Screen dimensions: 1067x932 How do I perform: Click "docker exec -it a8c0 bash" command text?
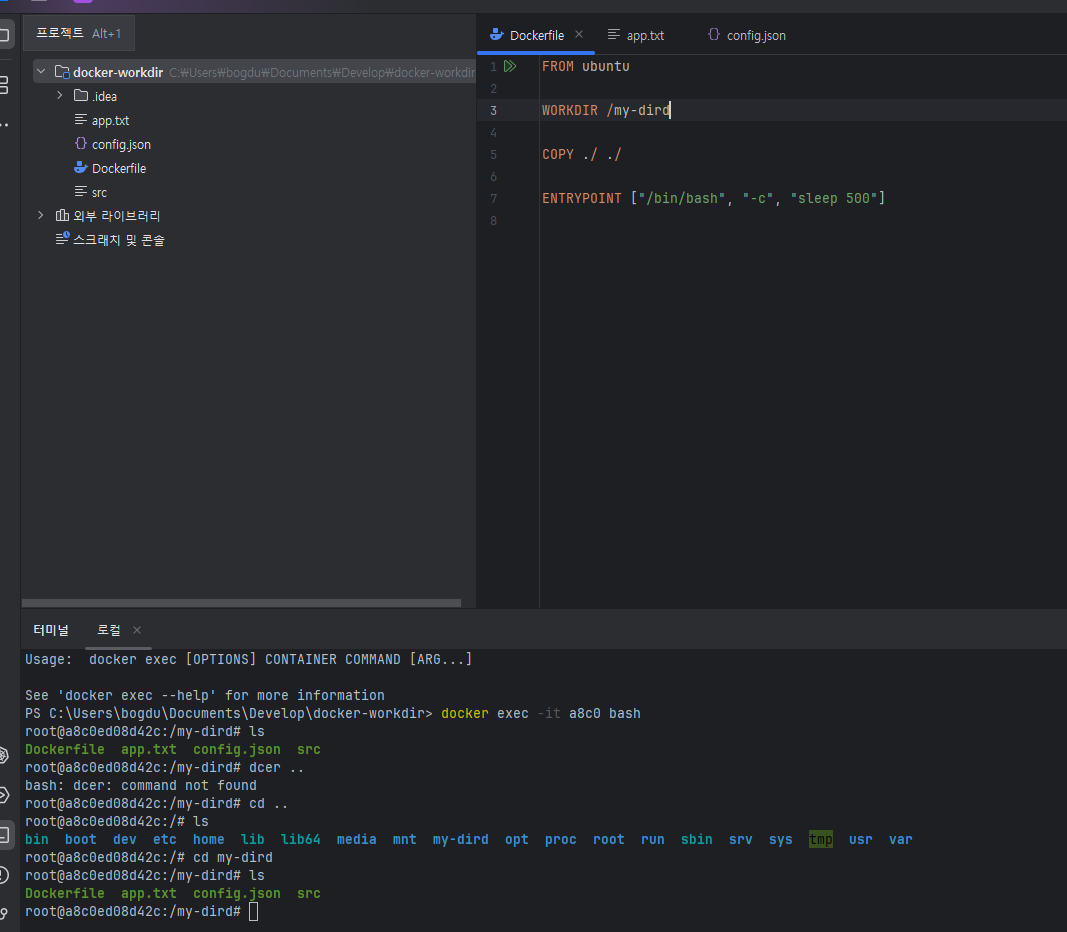coord(540,714)
